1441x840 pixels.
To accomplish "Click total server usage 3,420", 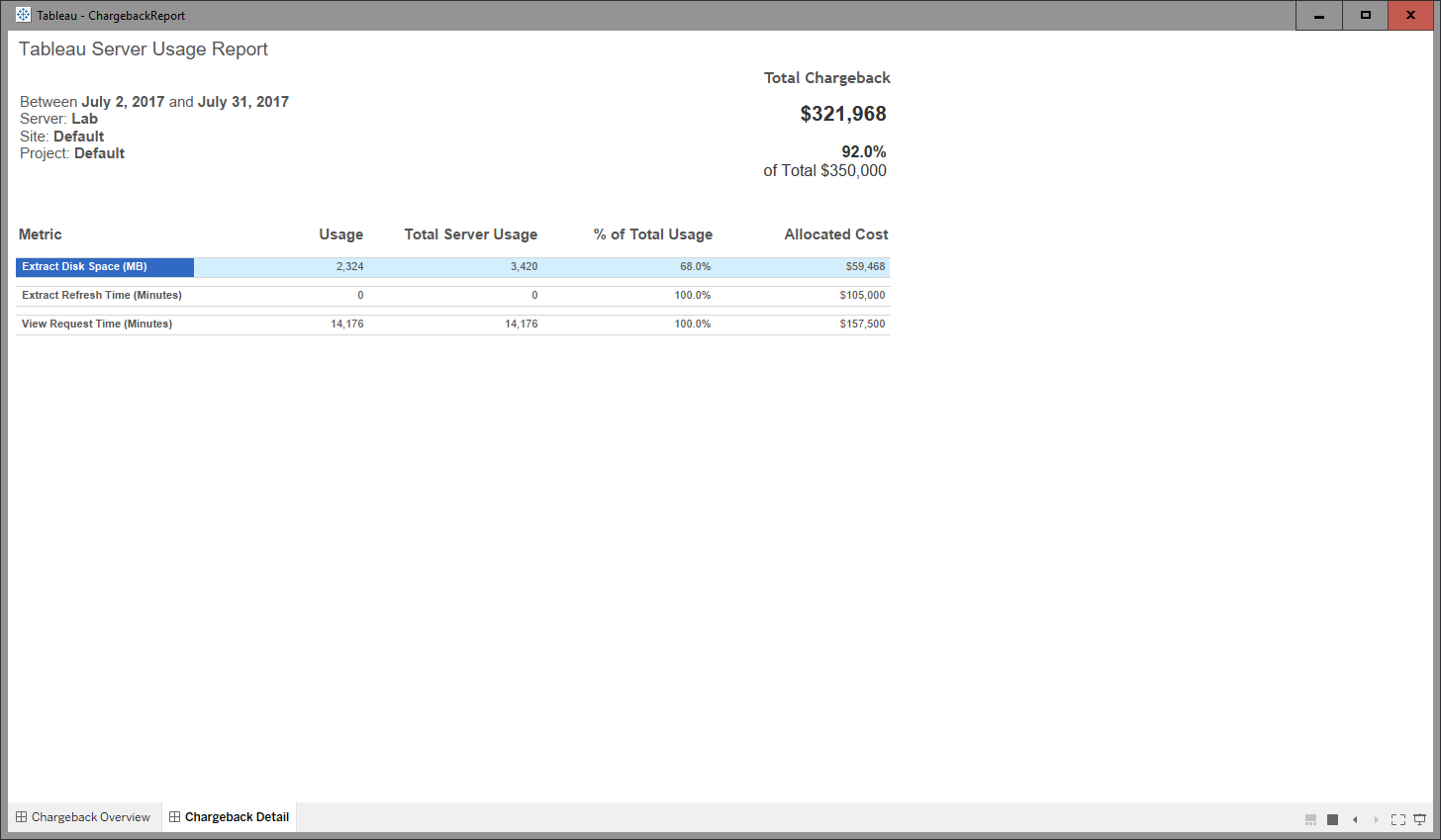I will [x=525, y=267].
